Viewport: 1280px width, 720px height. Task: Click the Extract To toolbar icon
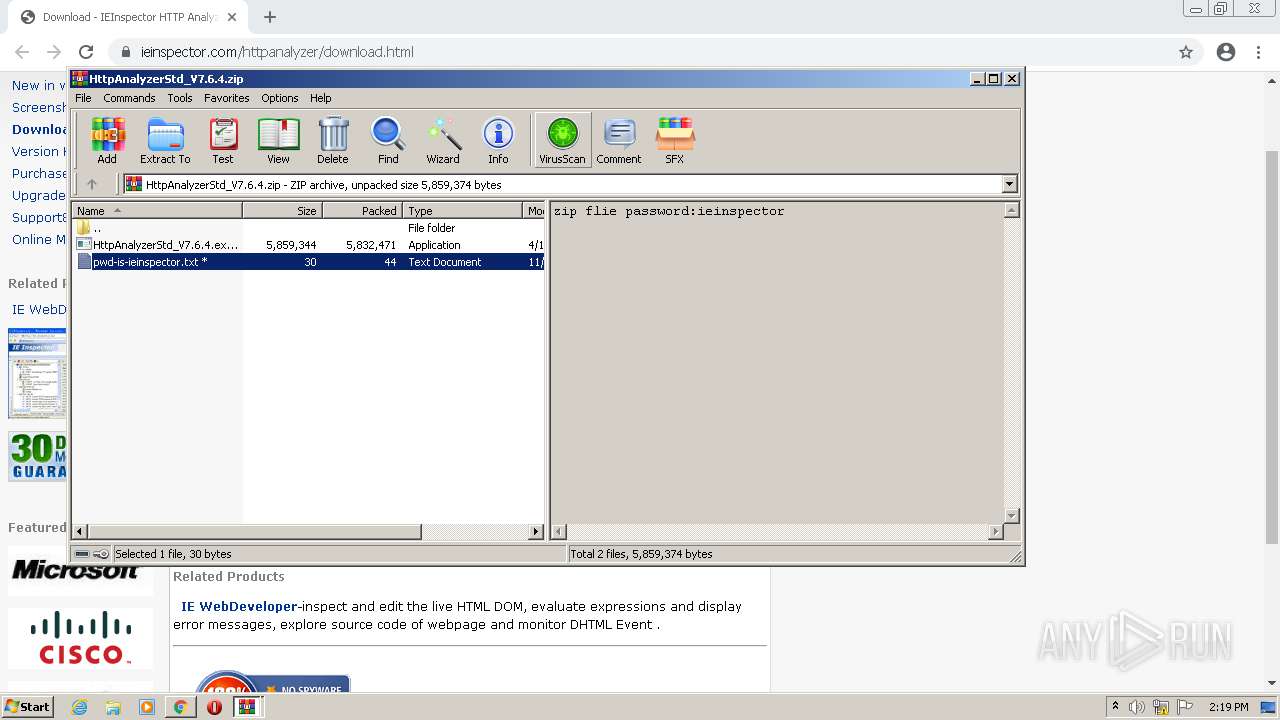[165, 140]
